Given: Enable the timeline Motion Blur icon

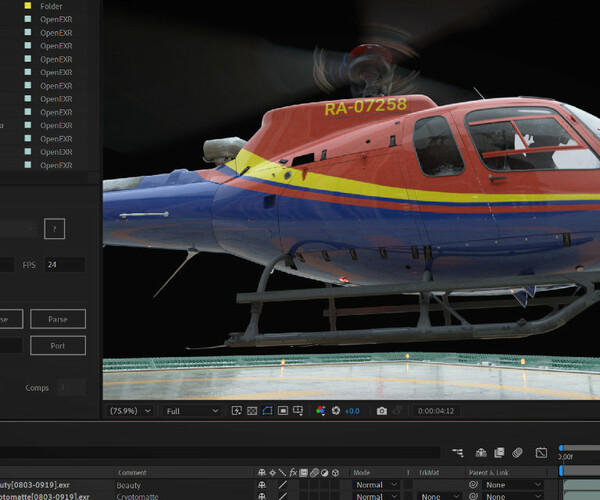Looking at the screenshot, I should 517,453.
